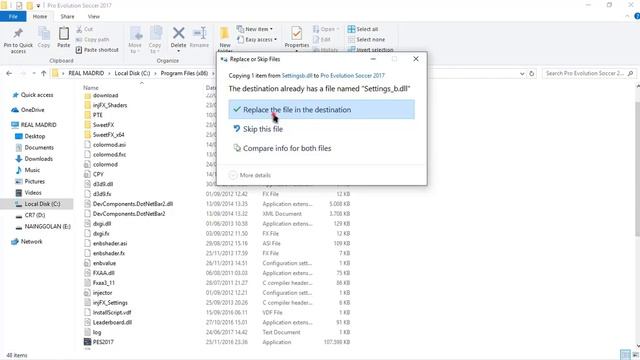This screenshot has width=640, height=360.
Task: Switch to the View tab
Action: 93,16
